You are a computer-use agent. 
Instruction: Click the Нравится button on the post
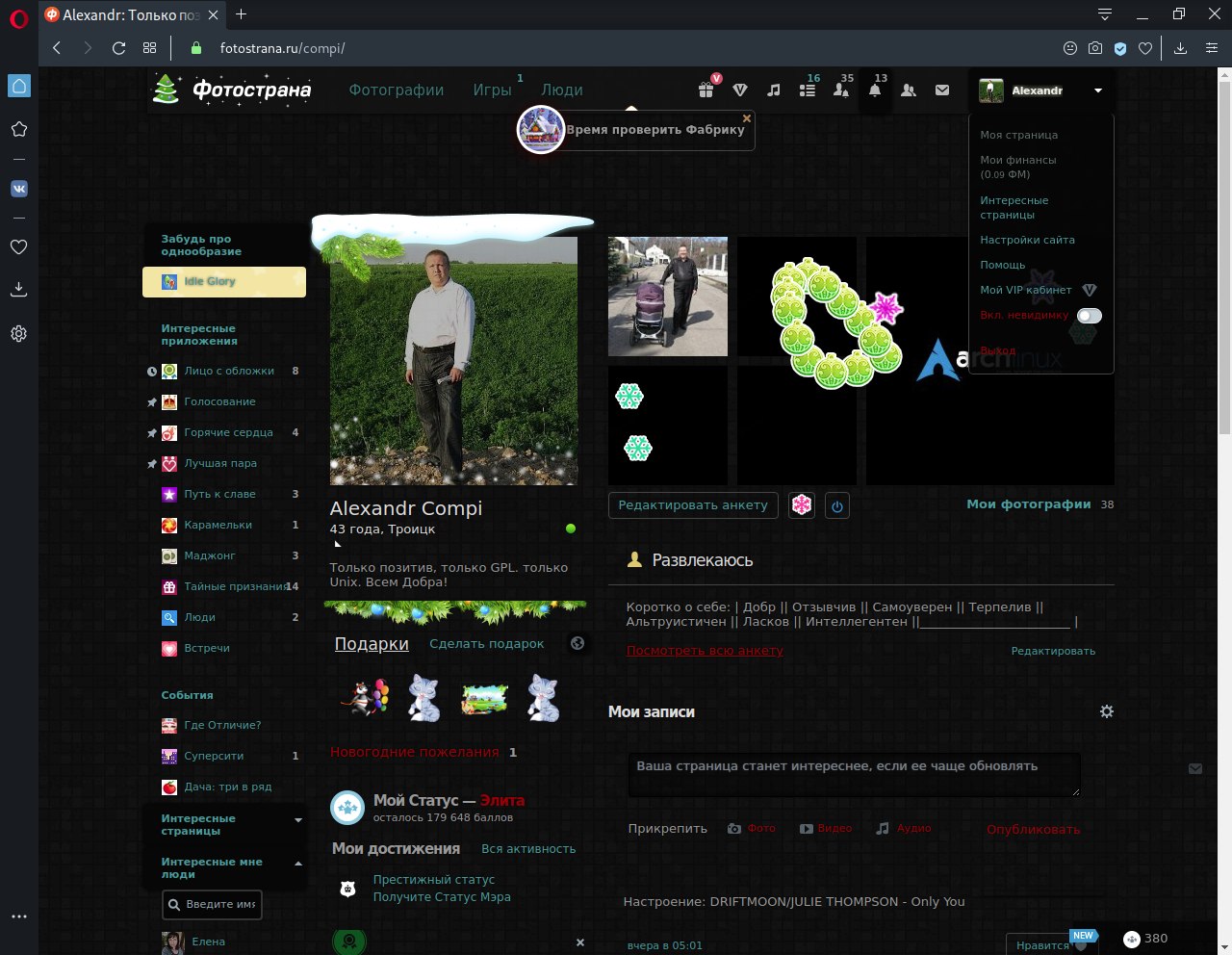[1052, 944]
